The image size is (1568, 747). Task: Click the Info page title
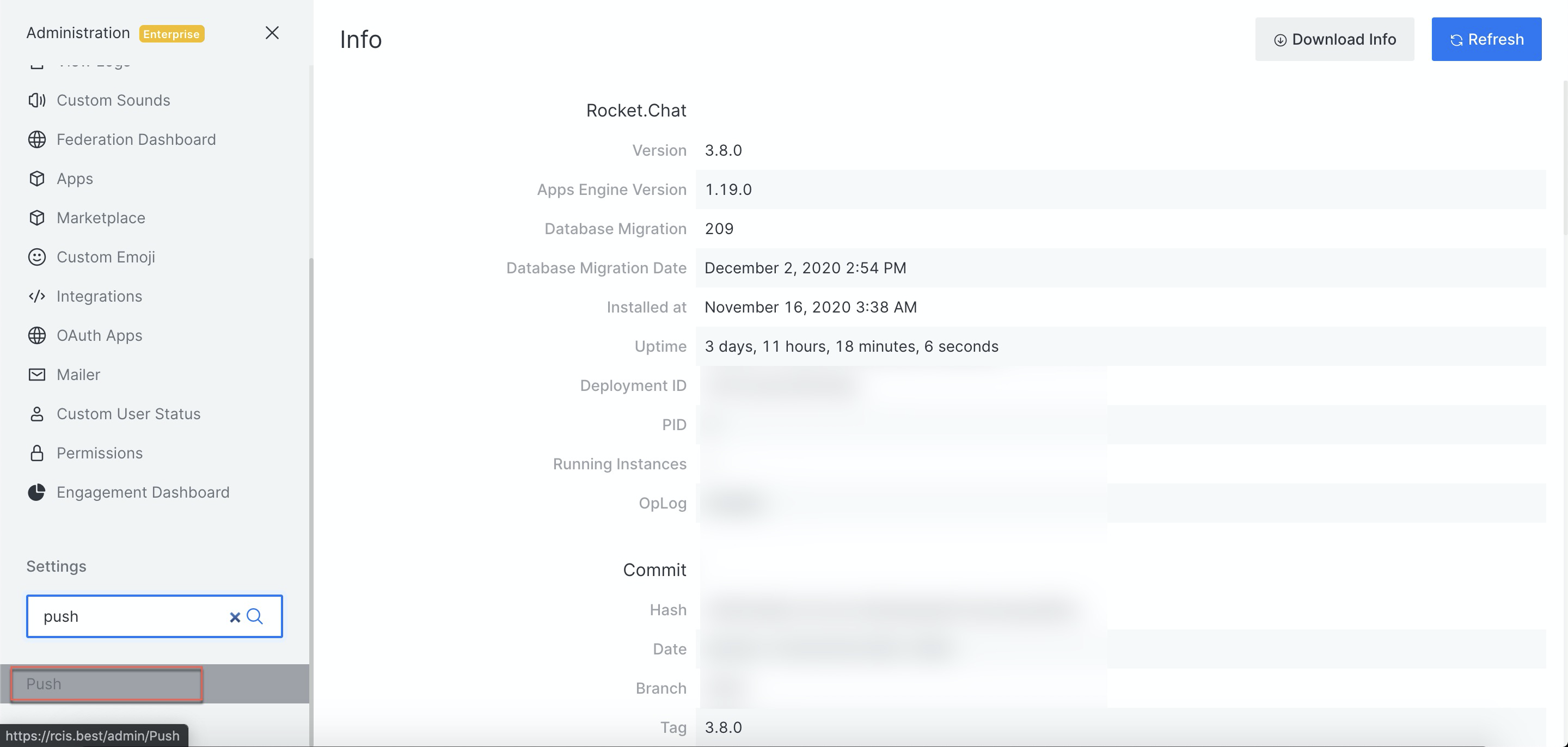(361, 40)
